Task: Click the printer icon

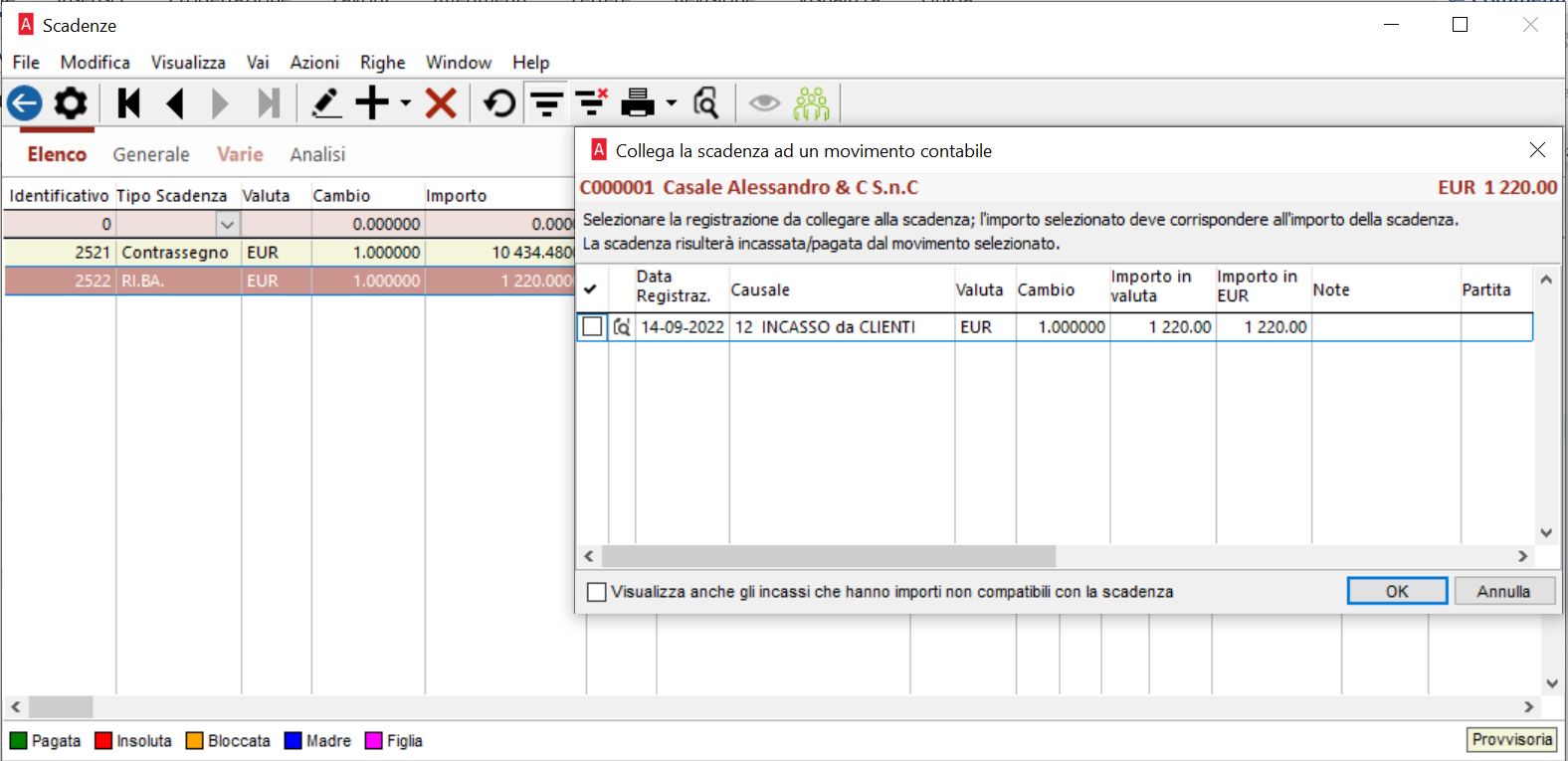Action: (638, 102)
